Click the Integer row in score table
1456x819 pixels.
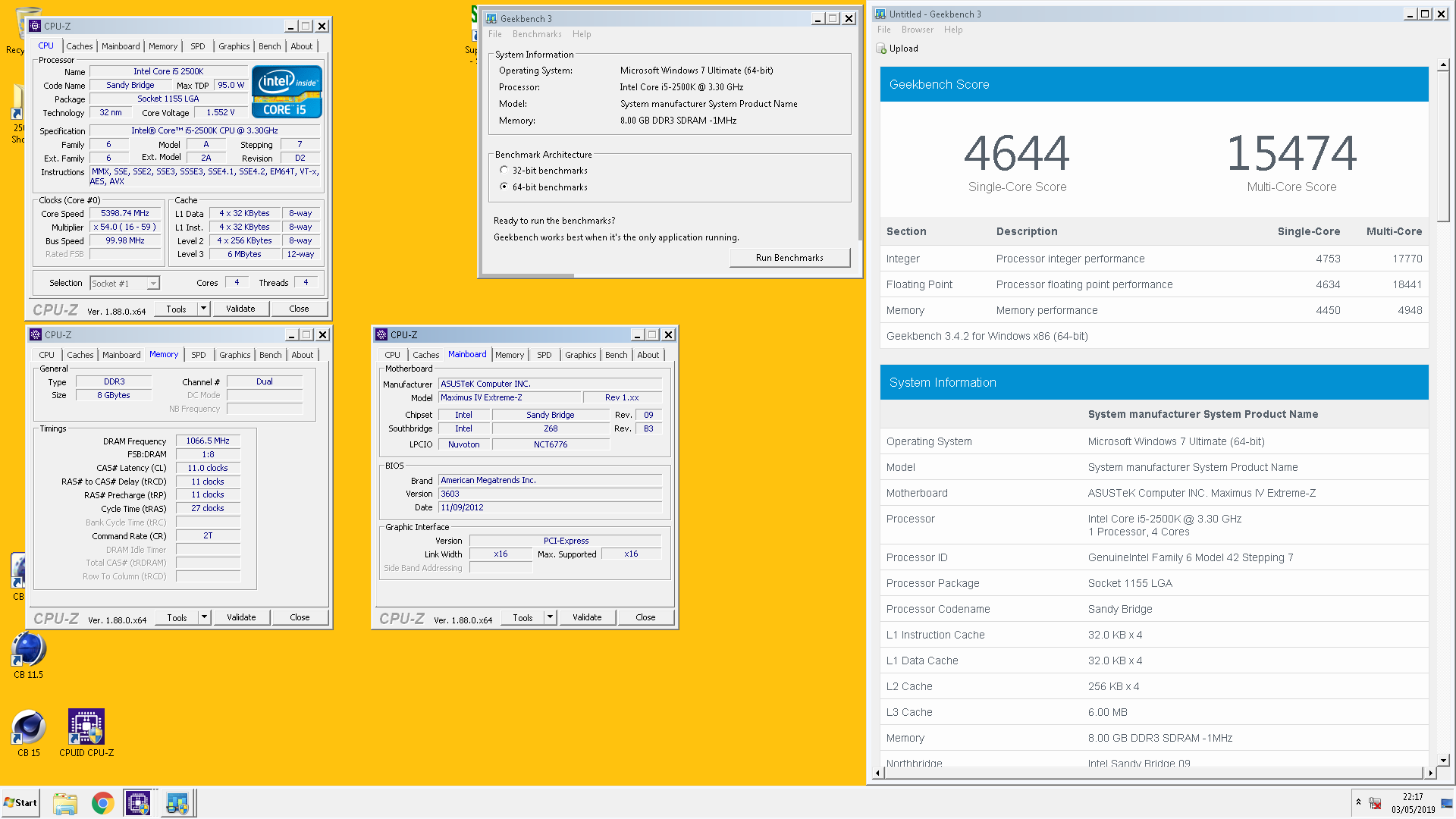point(1154,259)
